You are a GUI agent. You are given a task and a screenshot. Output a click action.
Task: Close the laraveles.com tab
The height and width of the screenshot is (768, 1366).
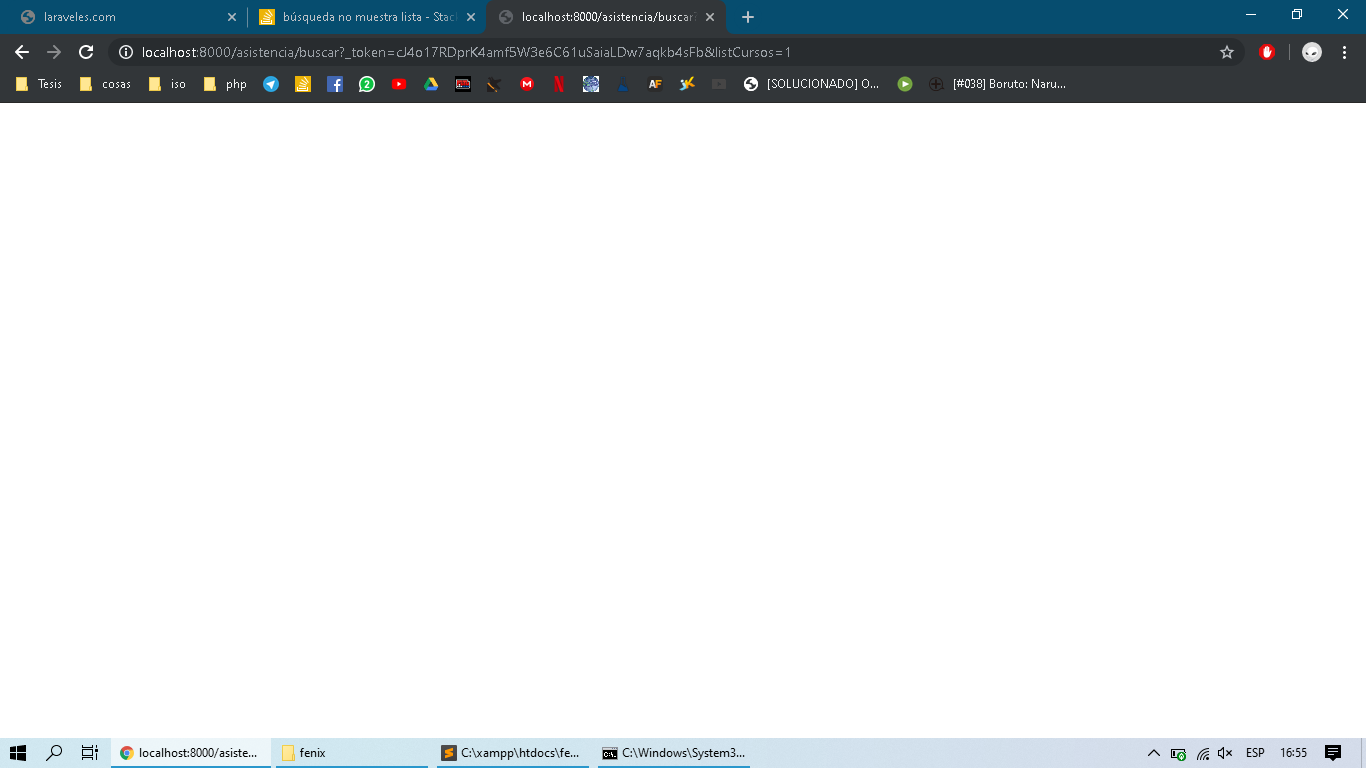click(232, 17)
